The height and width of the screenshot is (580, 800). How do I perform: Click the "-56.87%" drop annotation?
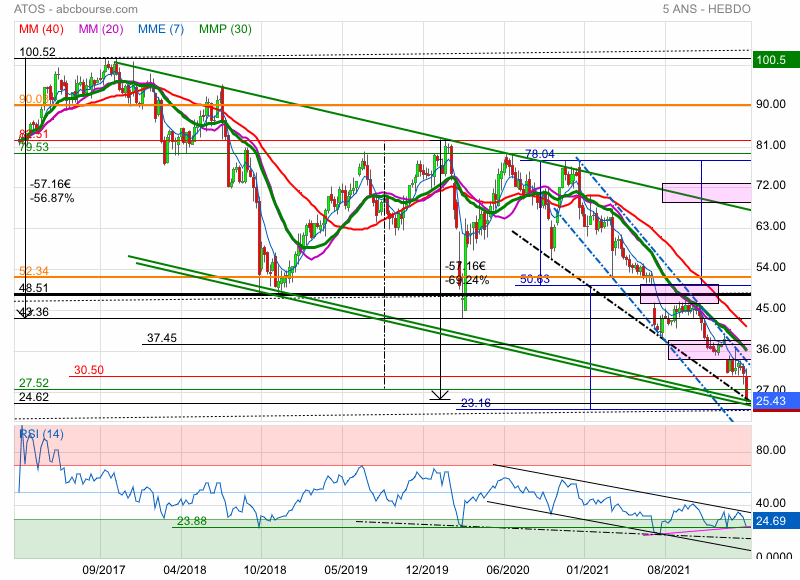pyautogui.click(x=52, y=198)
